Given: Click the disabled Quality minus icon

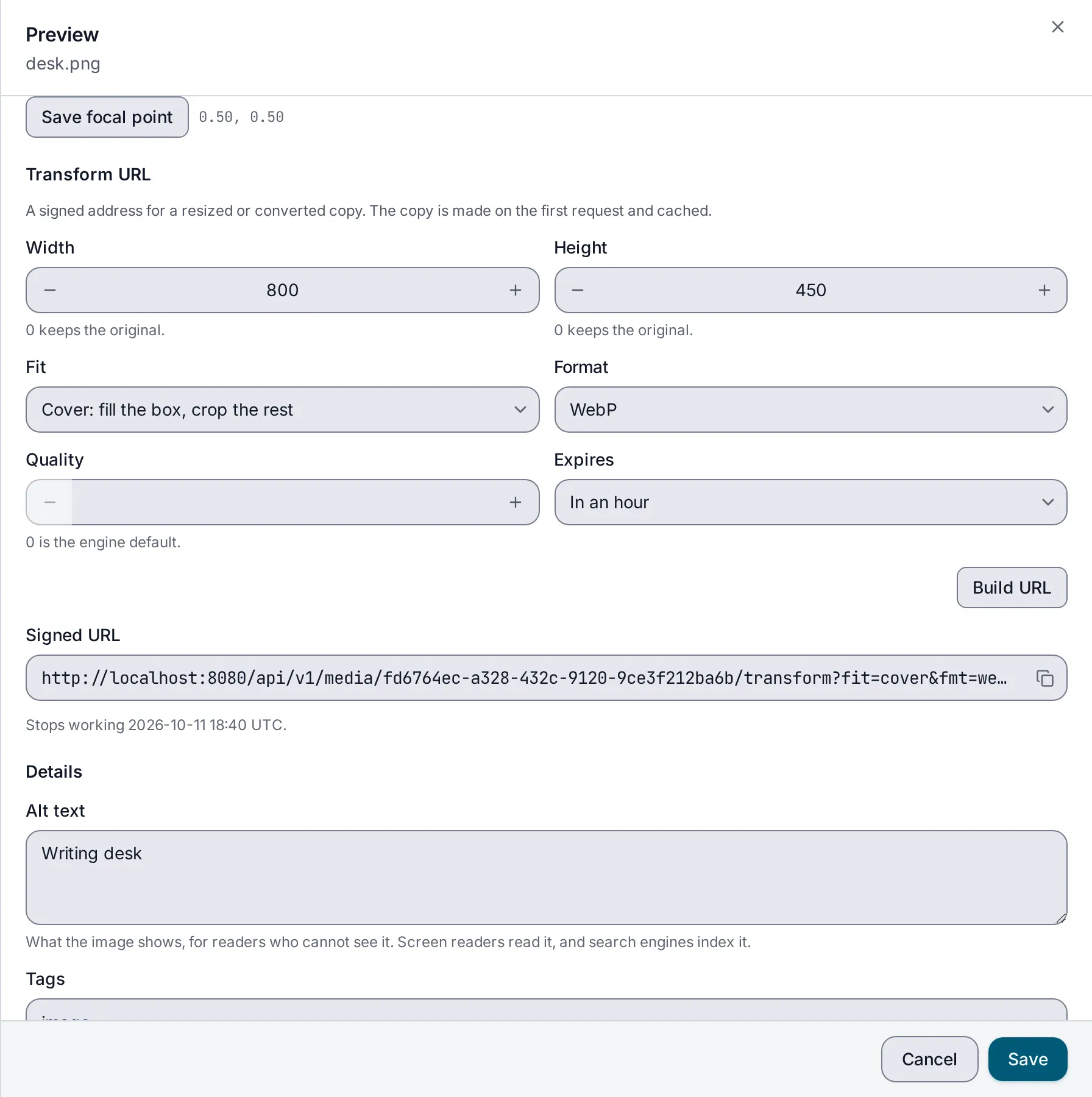Looking at the screenshot, I should 50,502.
